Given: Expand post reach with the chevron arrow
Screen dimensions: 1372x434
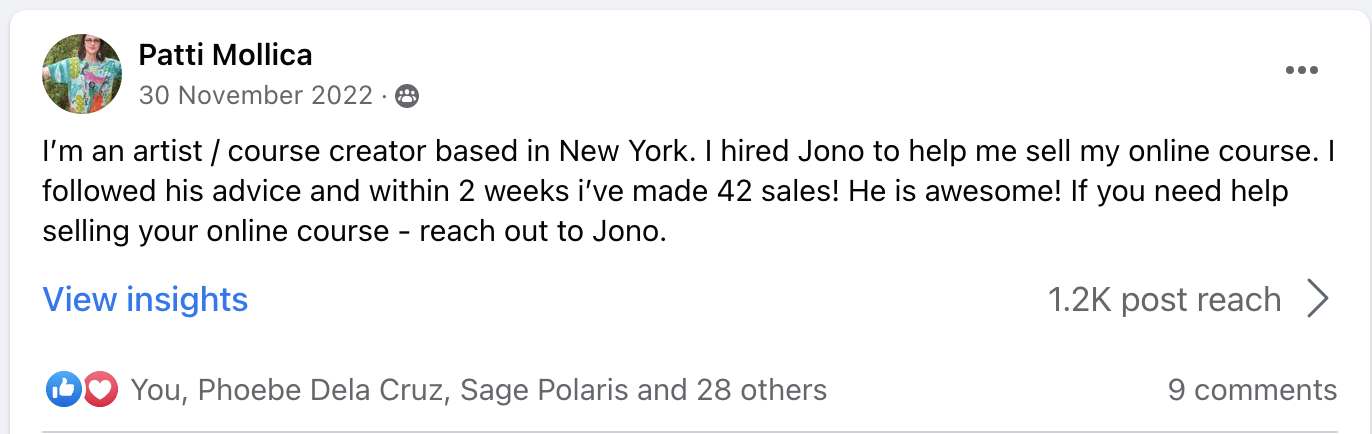Looking at the screenshot, I should coord(1318,299).
